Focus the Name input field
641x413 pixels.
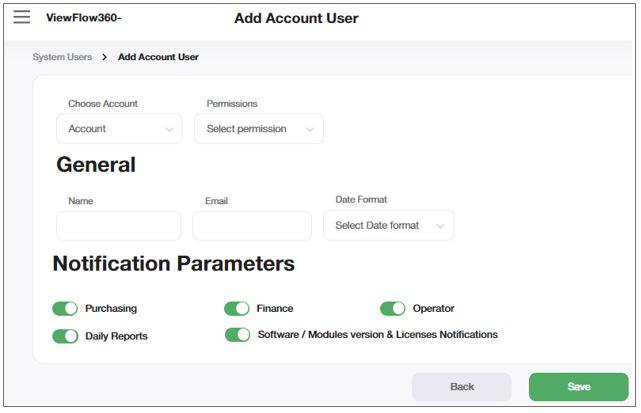tap(118, 225)
